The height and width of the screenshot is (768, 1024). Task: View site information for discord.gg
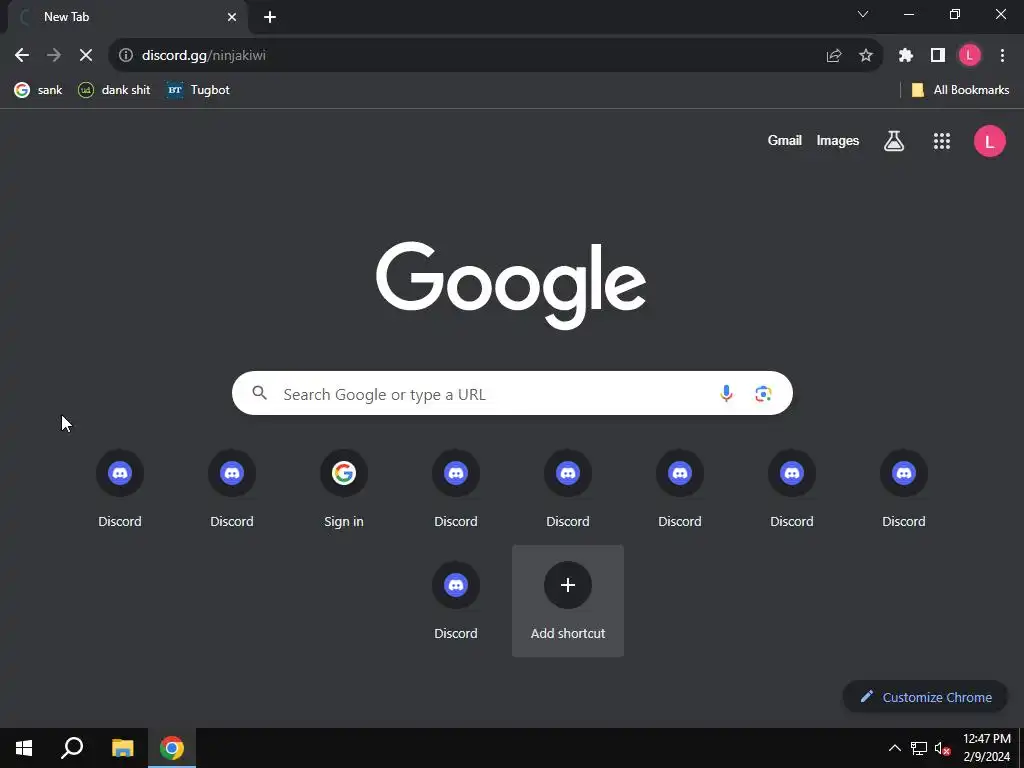pos(125,56)
